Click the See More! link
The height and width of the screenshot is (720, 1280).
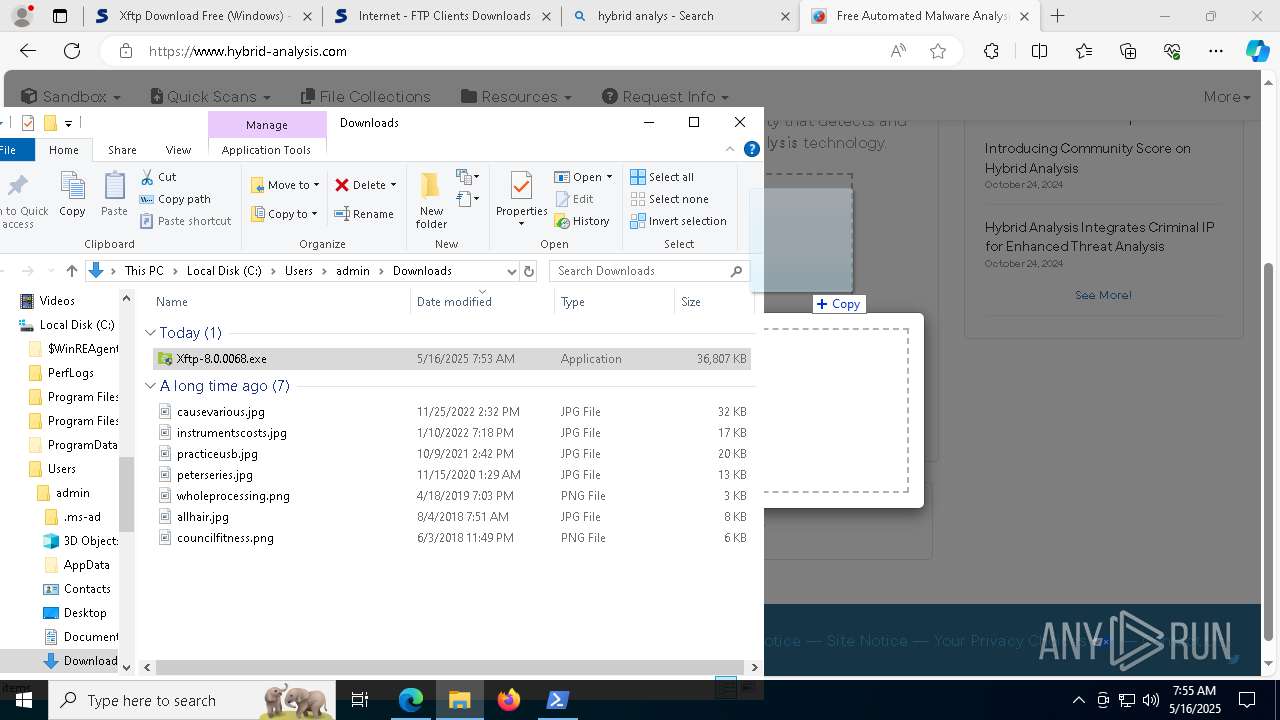1103,295
